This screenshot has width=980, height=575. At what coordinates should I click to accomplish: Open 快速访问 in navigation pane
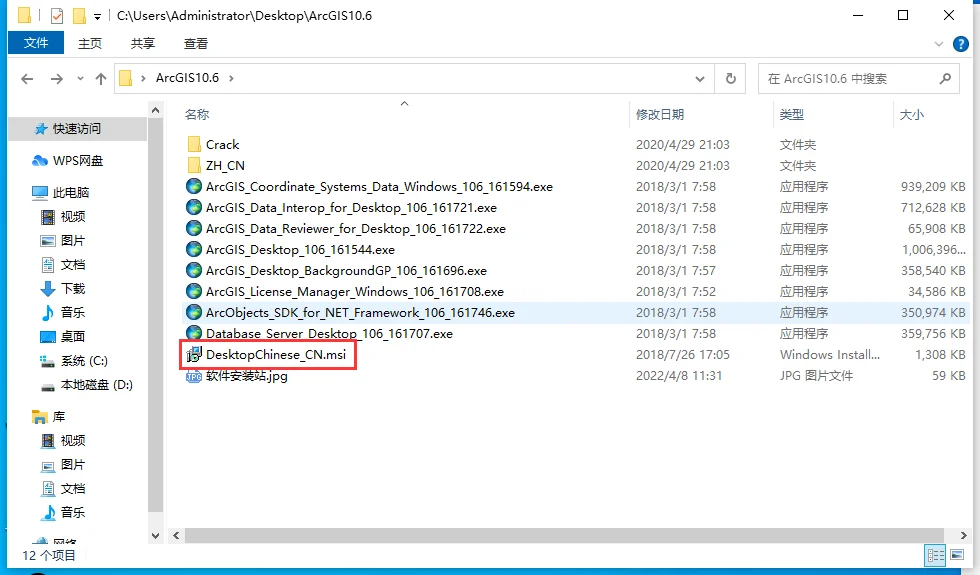pyautogui.click(x=77, y=129)
